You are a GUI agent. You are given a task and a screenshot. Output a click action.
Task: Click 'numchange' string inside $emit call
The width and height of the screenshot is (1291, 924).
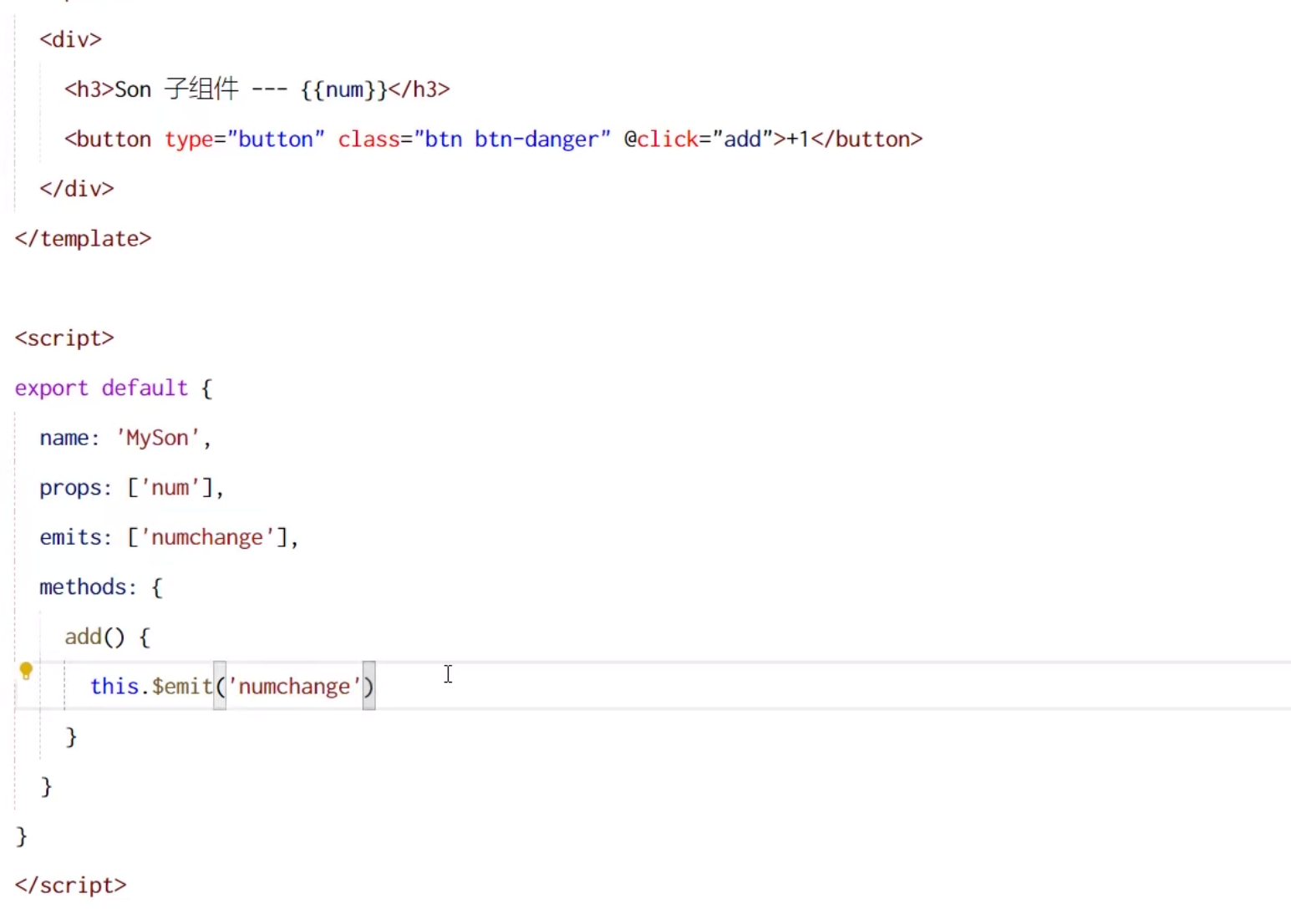click(294, 687)
